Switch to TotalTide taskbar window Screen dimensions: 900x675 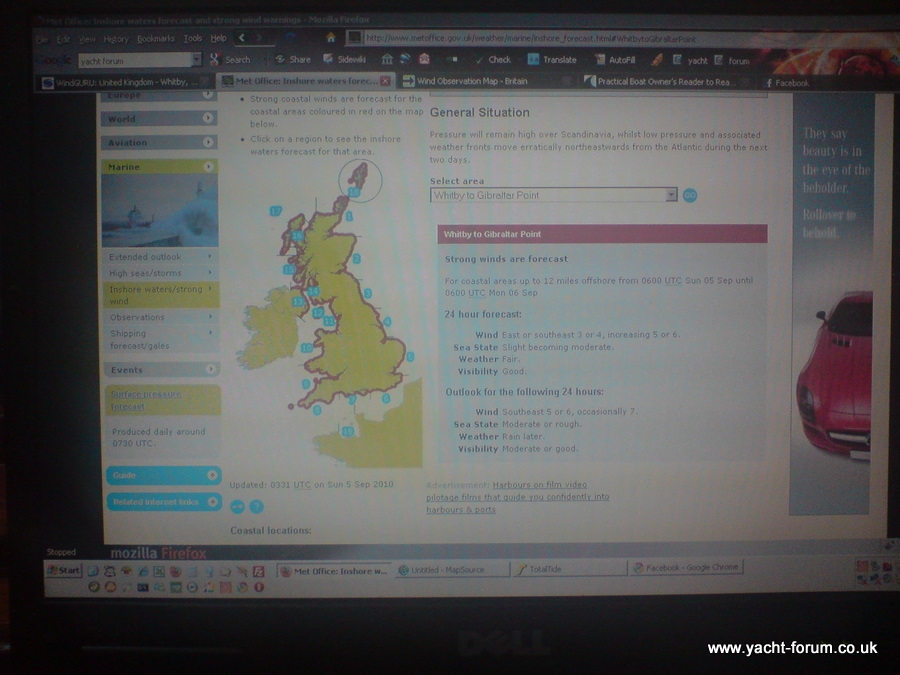pos(569,569)
